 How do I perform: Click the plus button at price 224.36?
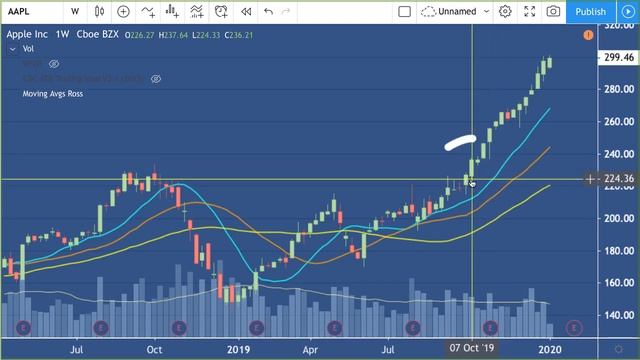click(590, 179)
